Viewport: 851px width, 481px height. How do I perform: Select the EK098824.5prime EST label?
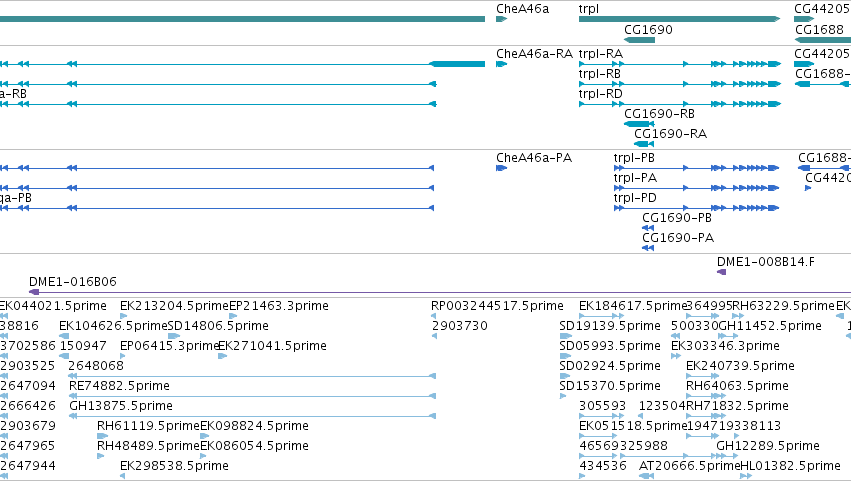(x=255, y=426)
